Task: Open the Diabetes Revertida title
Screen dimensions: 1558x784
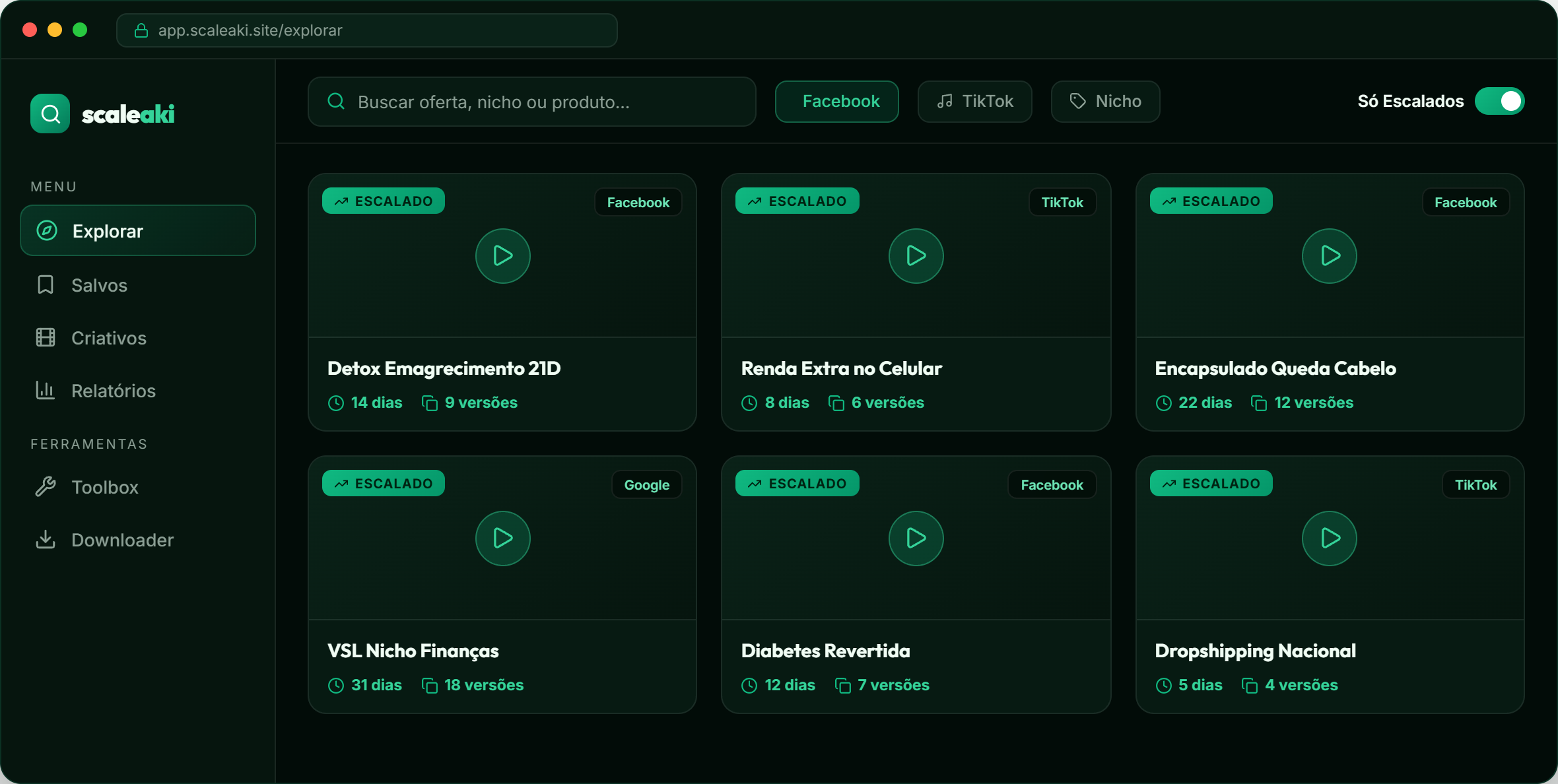Action: pos(825,651)
